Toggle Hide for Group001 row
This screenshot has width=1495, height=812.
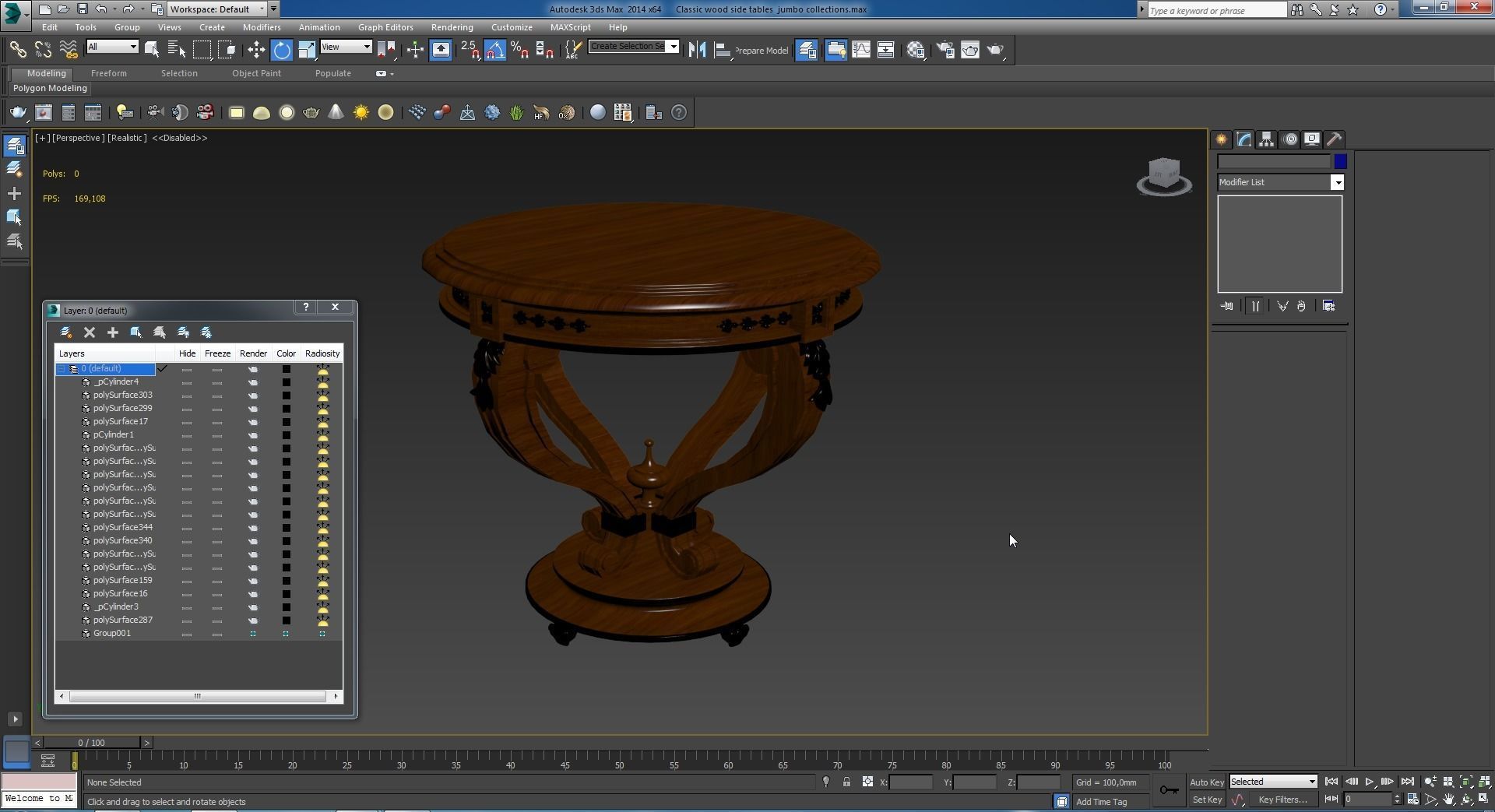tap(187, 634)
